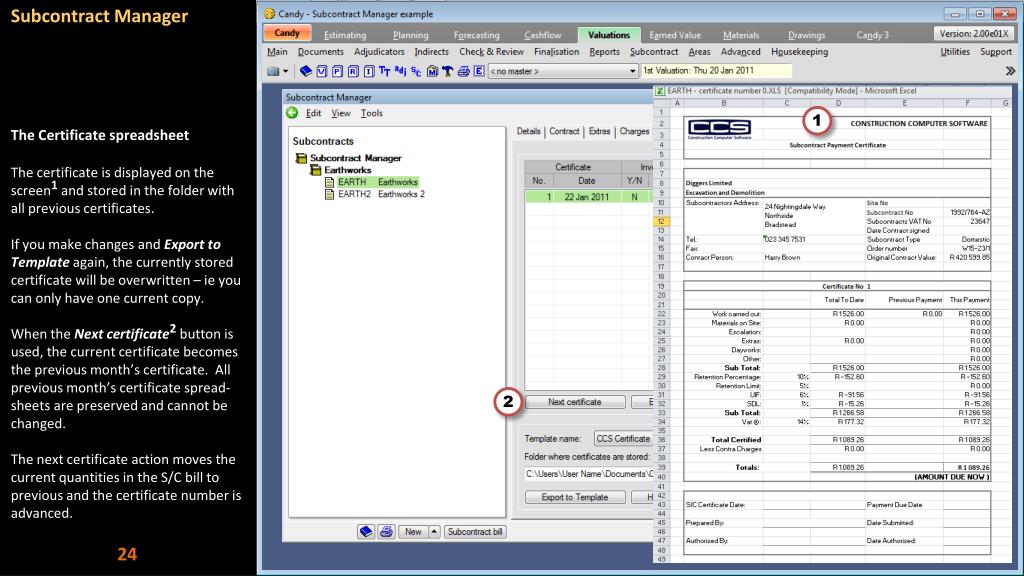Click the TT text icon in the toolbar
The height and width of the screenshot is (576, 1024).
(x=385, y=71)
